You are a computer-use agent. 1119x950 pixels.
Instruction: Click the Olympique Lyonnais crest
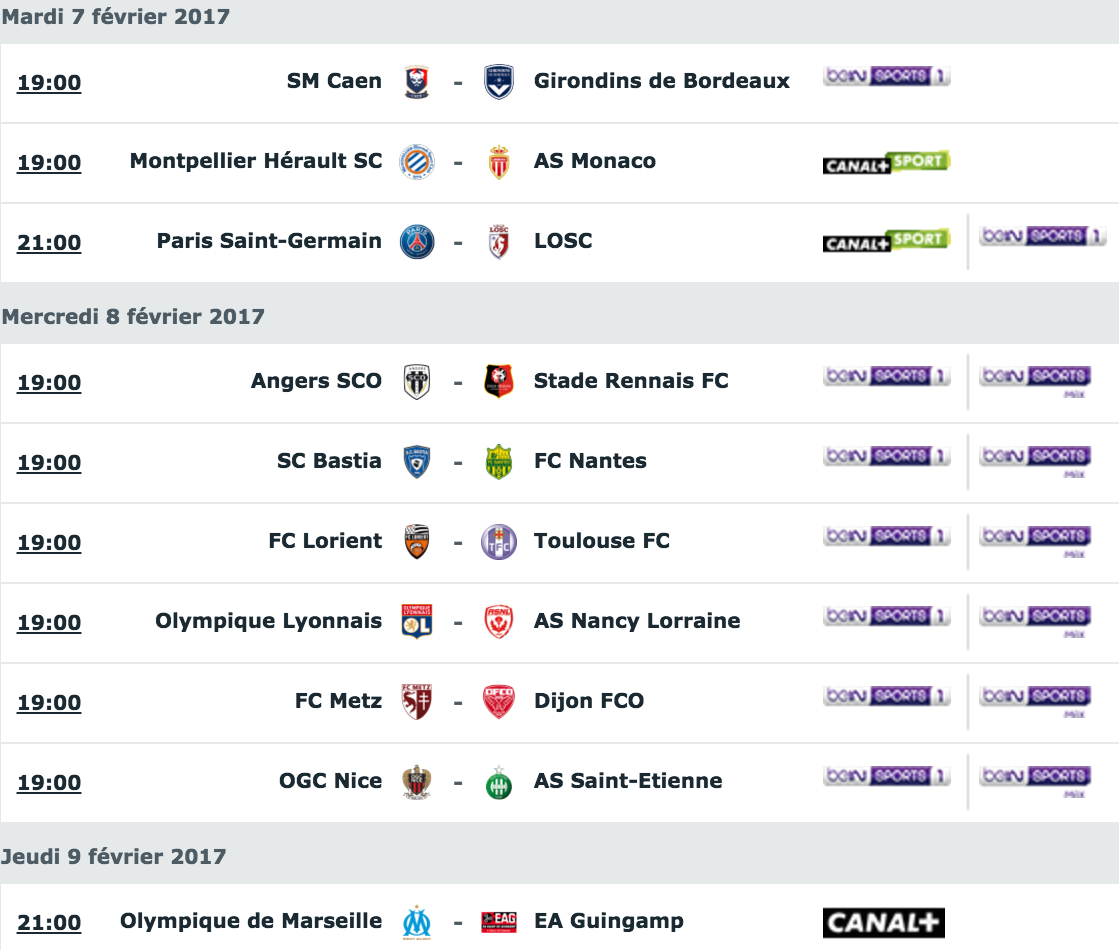417,621
